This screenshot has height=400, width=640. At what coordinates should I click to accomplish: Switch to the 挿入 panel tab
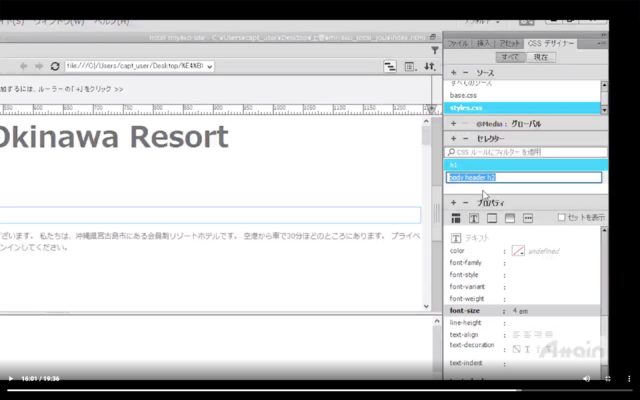tap(483, 44)
